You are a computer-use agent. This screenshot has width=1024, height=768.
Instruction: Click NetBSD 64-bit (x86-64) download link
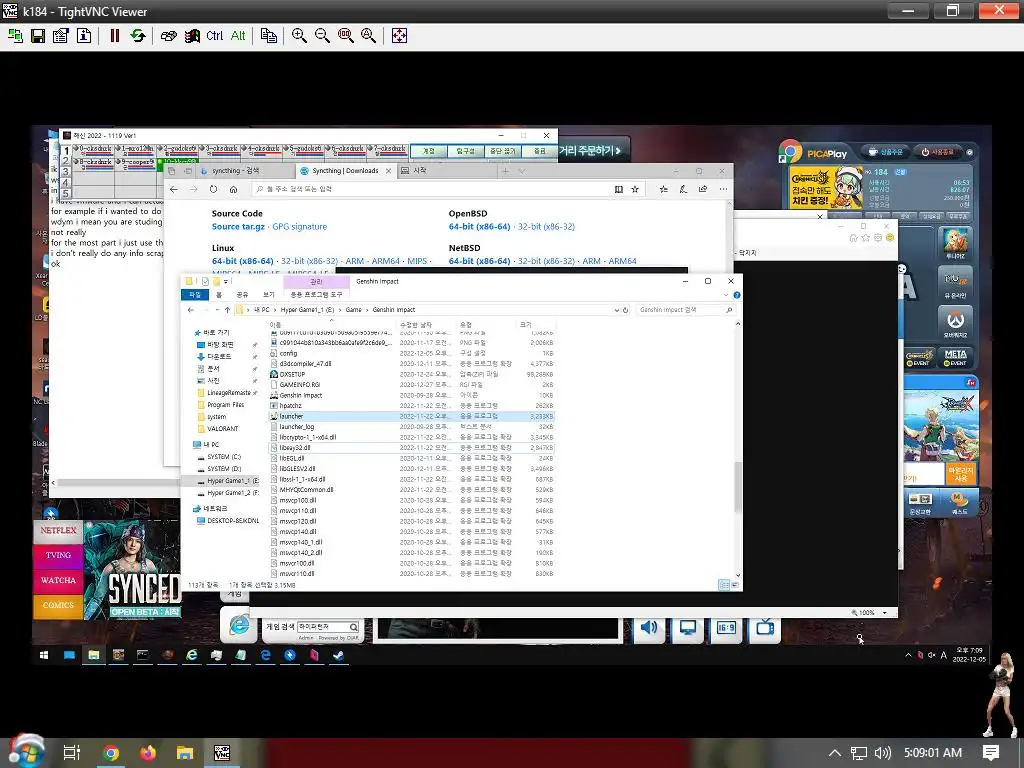tap(479, 261)
